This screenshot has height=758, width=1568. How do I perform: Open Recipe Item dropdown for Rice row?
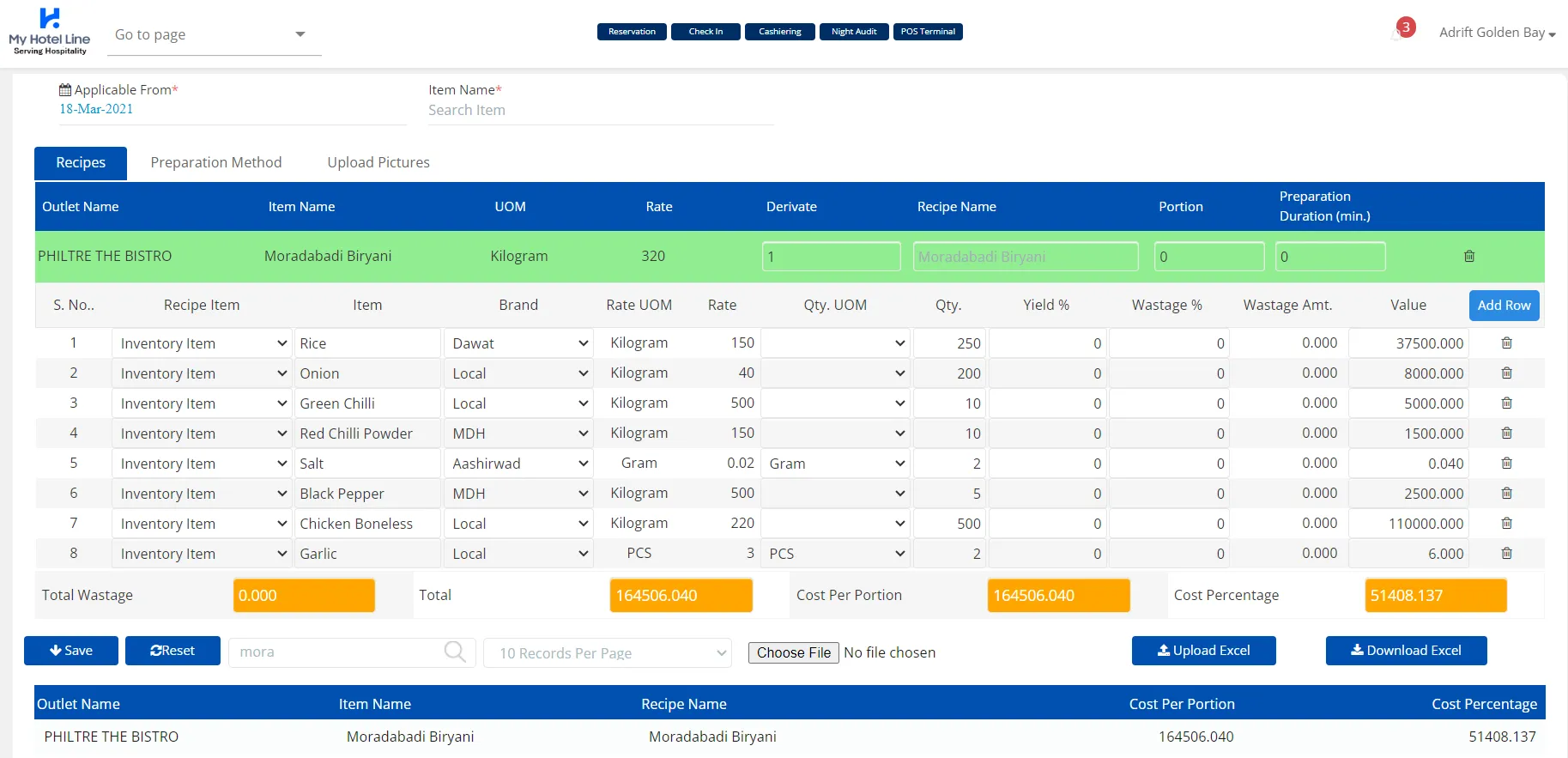click(x=202, y=343)
